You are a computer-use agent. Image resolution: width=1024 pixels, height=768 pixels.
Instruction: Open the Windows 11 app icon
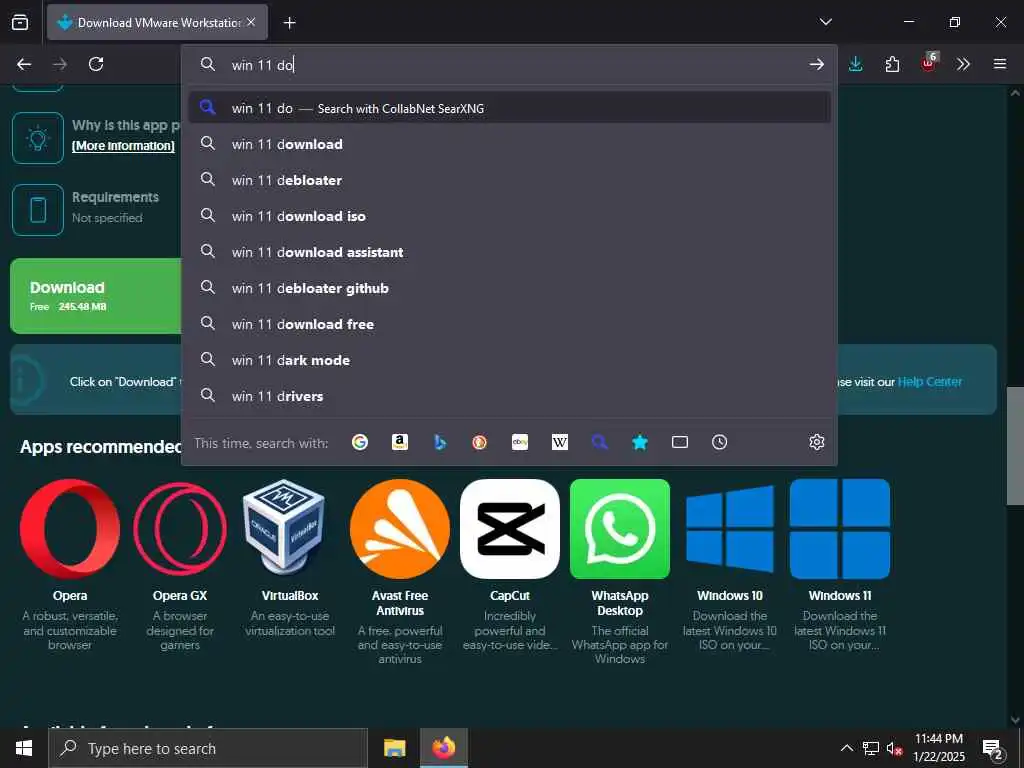click(840, 529)
